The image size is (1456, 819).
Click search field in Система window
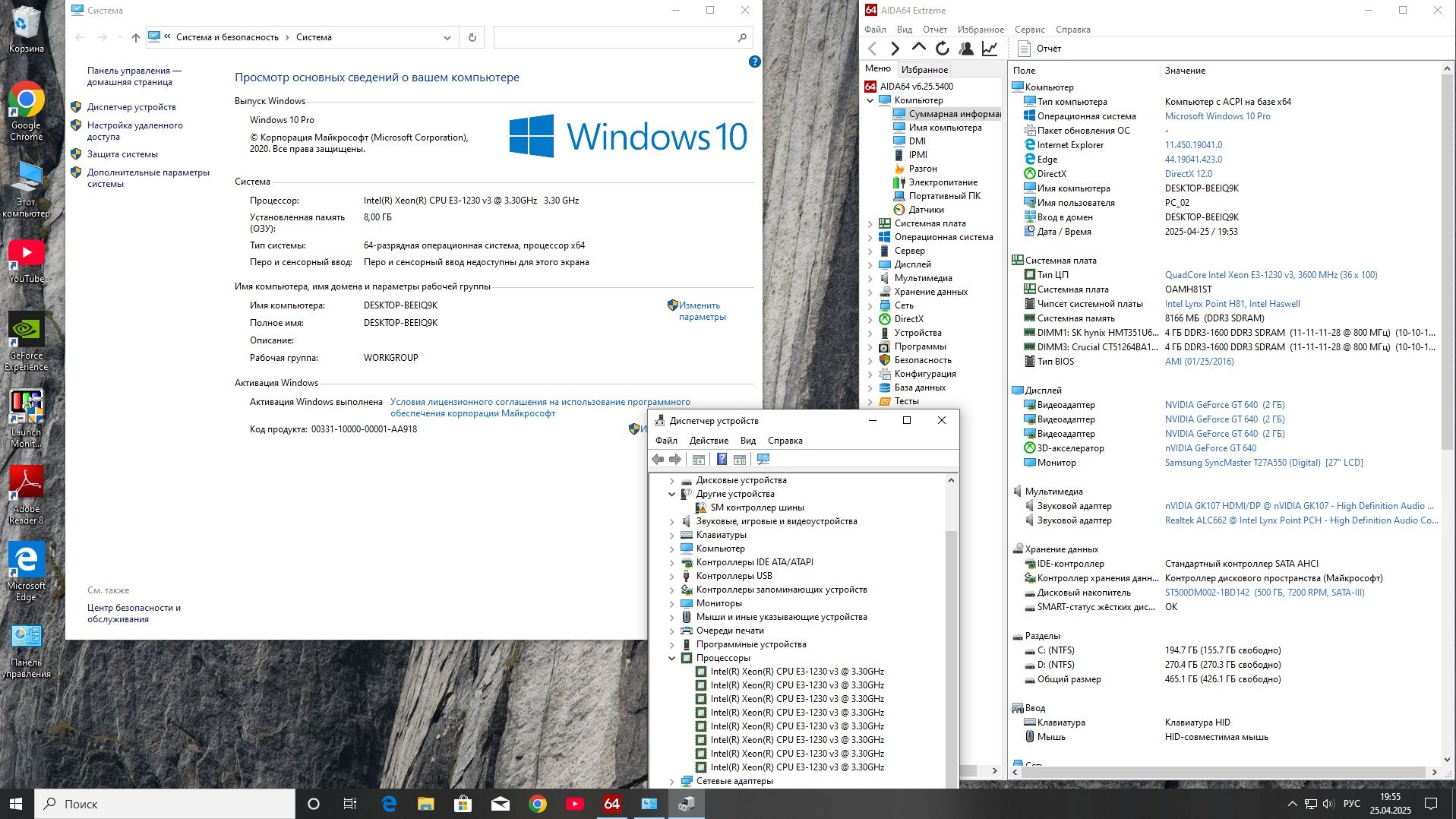pyautogui.click(x=621, y=37)
